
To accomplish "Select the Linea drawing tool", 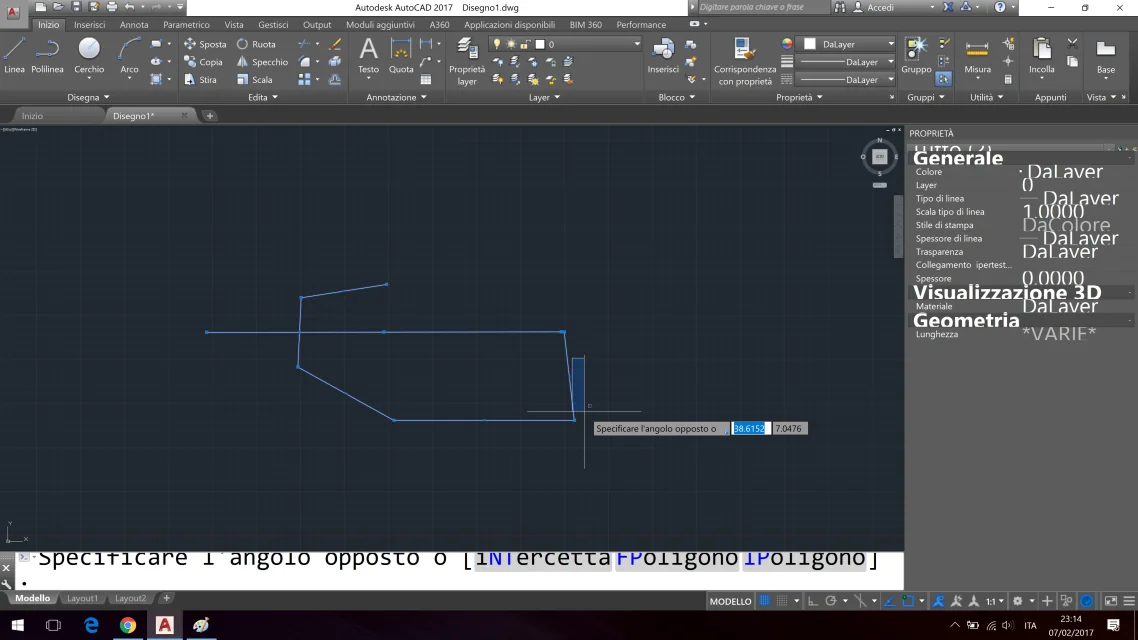I will [14, 56].
